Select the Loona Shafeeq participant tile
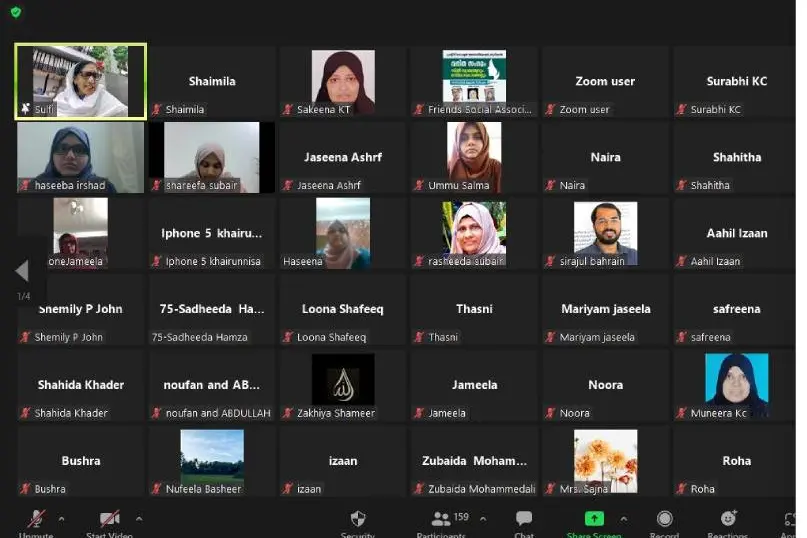 pos(343,309)
